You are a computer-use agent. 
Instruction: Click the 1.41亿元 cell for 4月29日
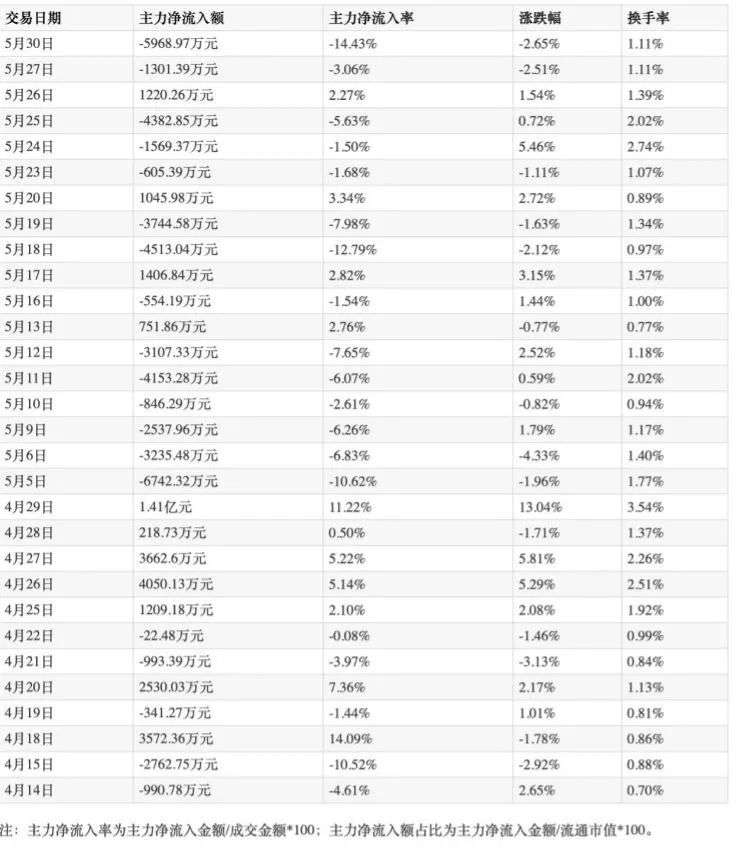(x=165, y=507)
